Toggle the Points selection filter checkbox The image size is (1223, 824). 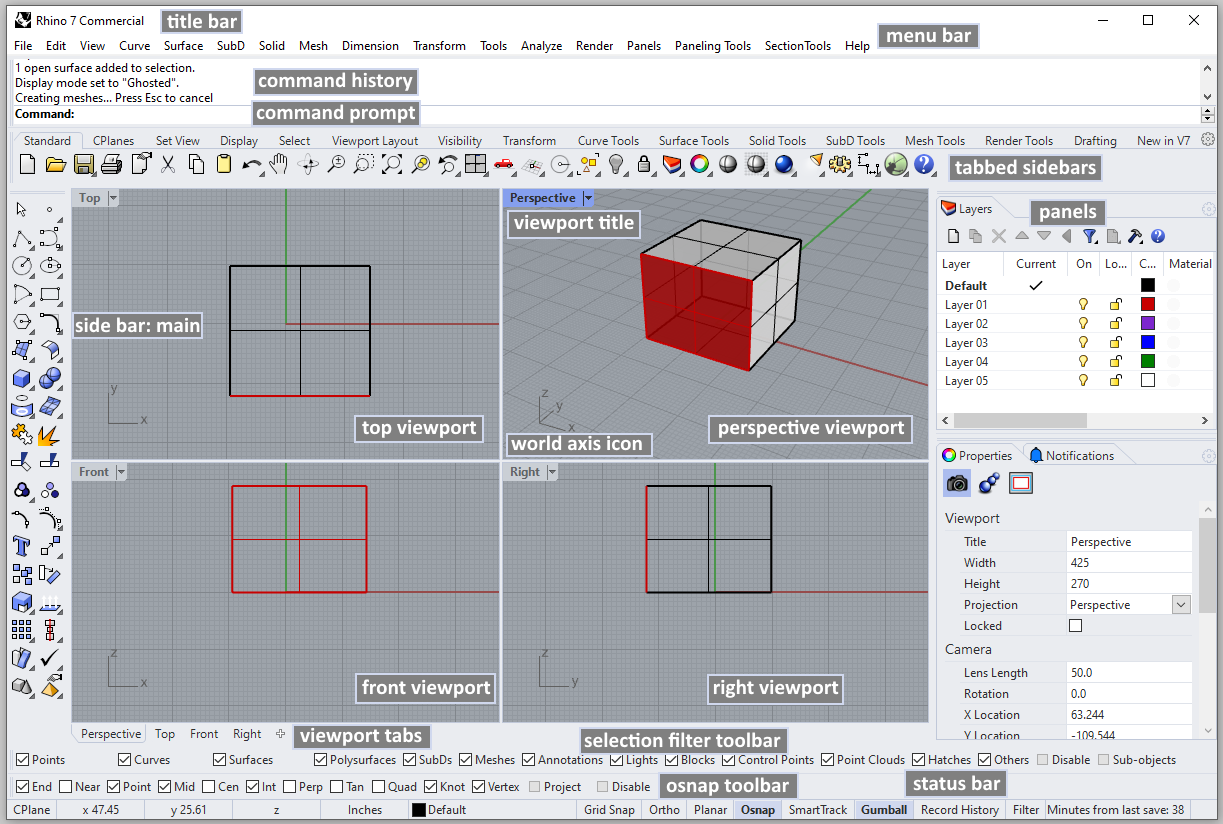[x=24, y=760]
